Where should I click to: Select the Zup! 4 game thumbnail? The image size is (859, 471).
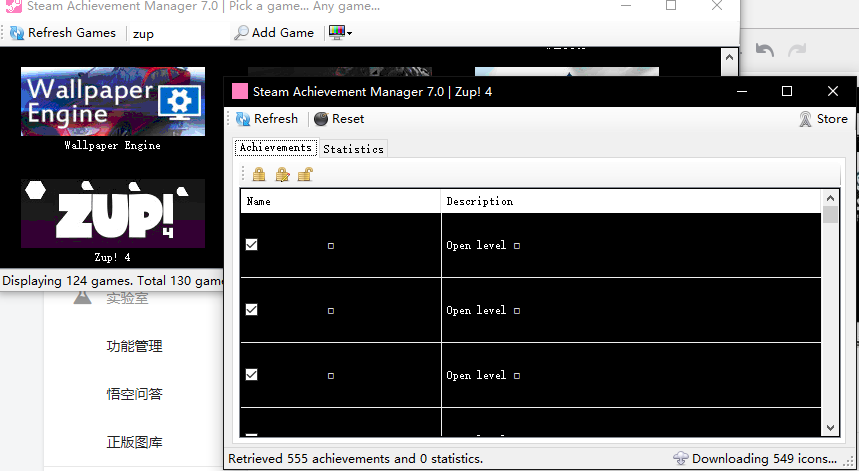(x=113, y=214)
